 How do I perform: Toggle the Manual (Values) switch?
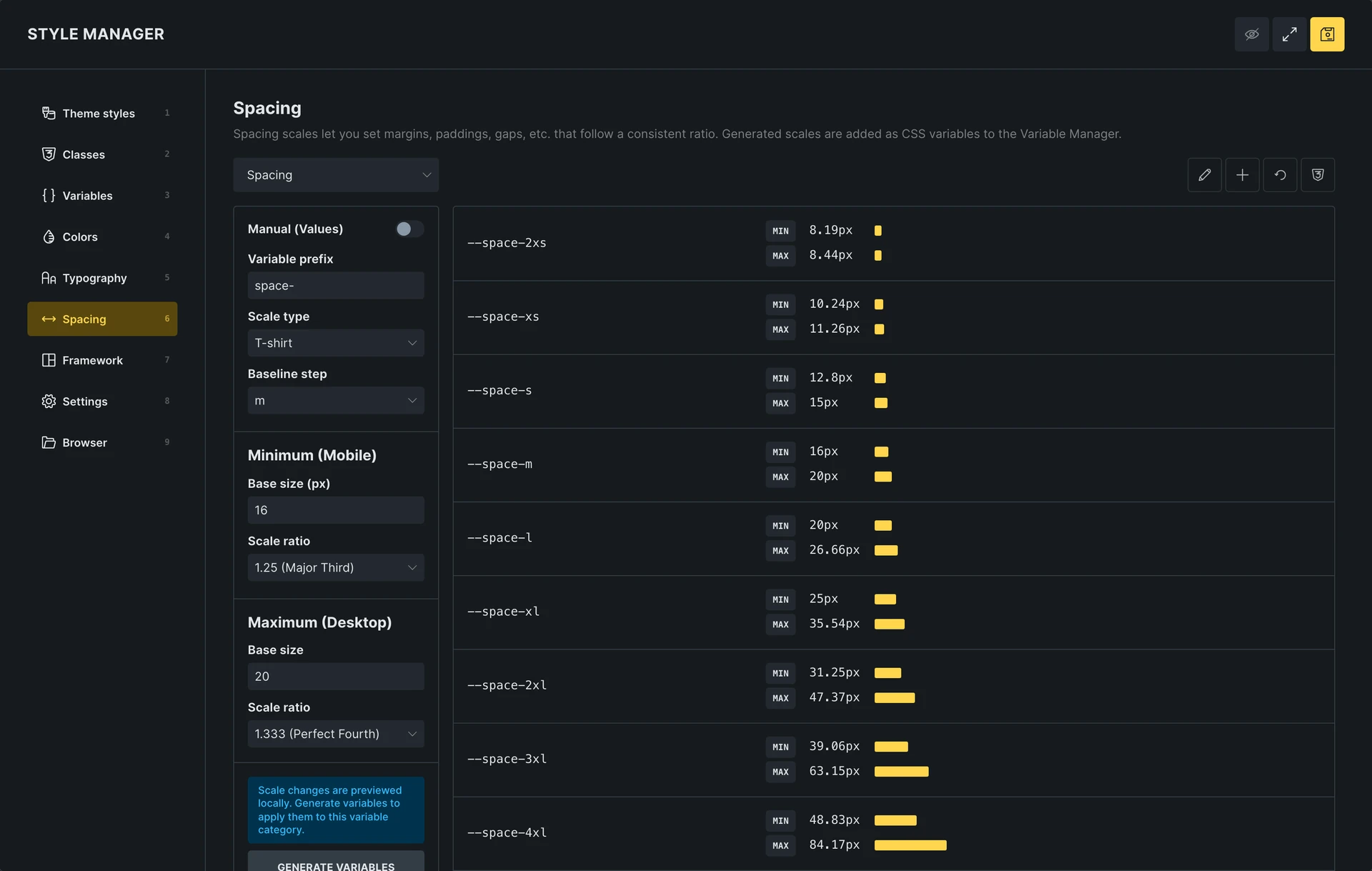coord(409,229)
